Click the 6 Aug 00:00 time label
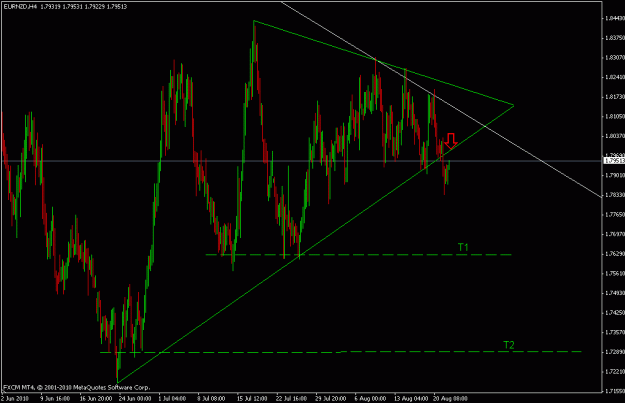 [370, 398]
